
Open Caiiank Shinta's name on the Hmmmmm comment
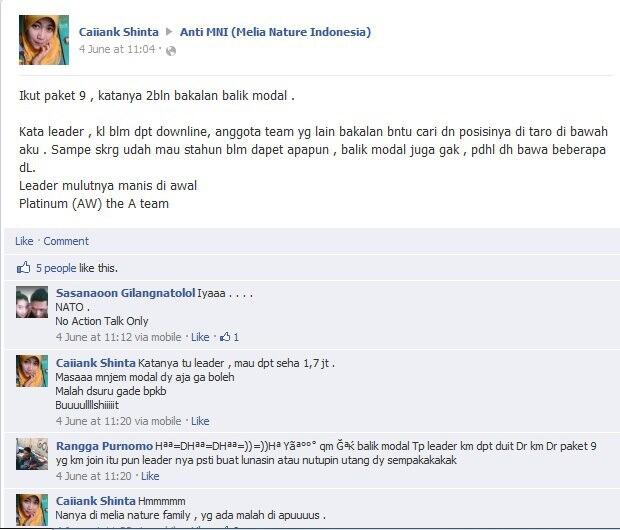tap(96, 501)
